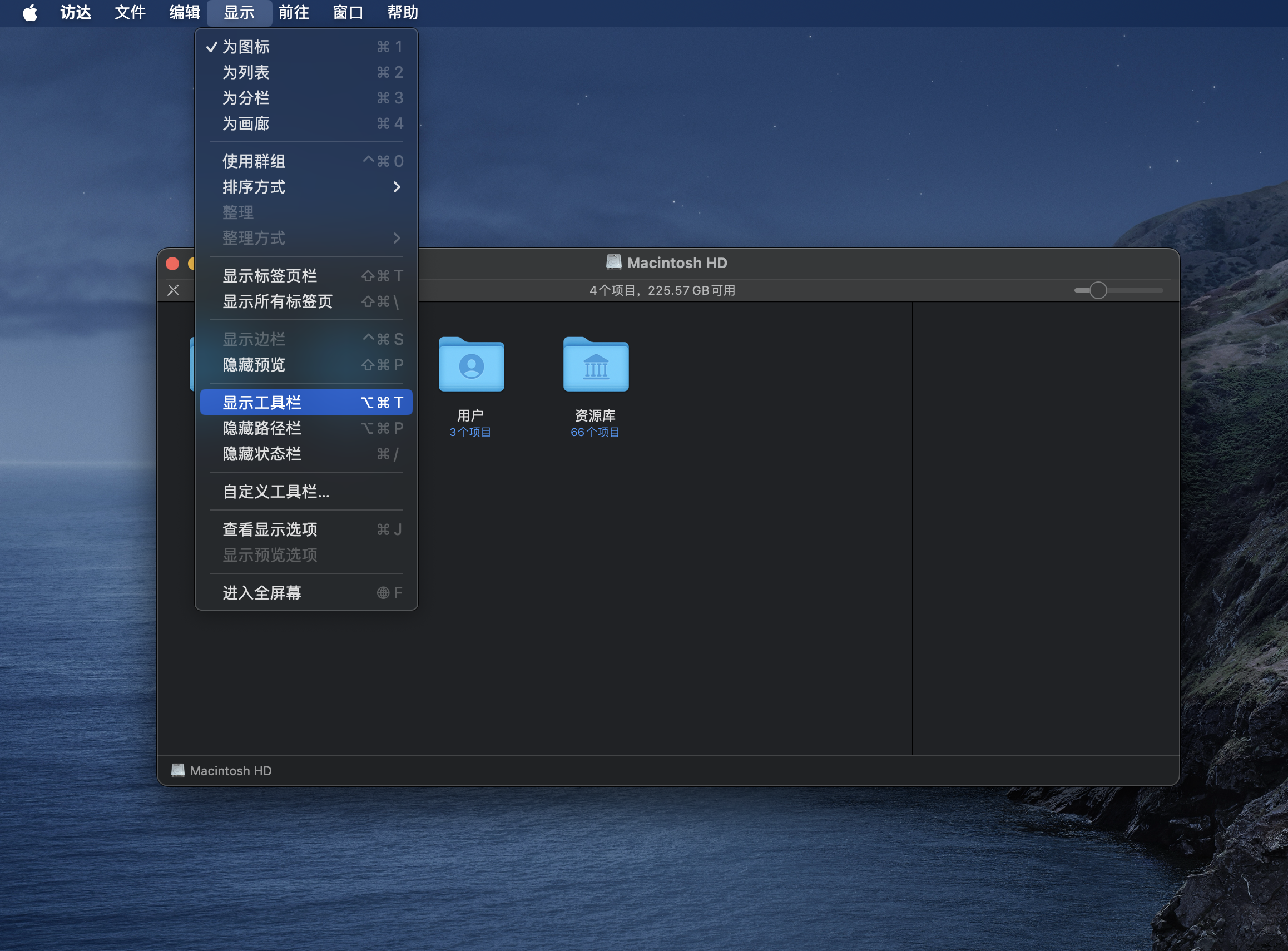
Task: Click the Macintosh HD title bar disk icon
Action: click(613, 262)
